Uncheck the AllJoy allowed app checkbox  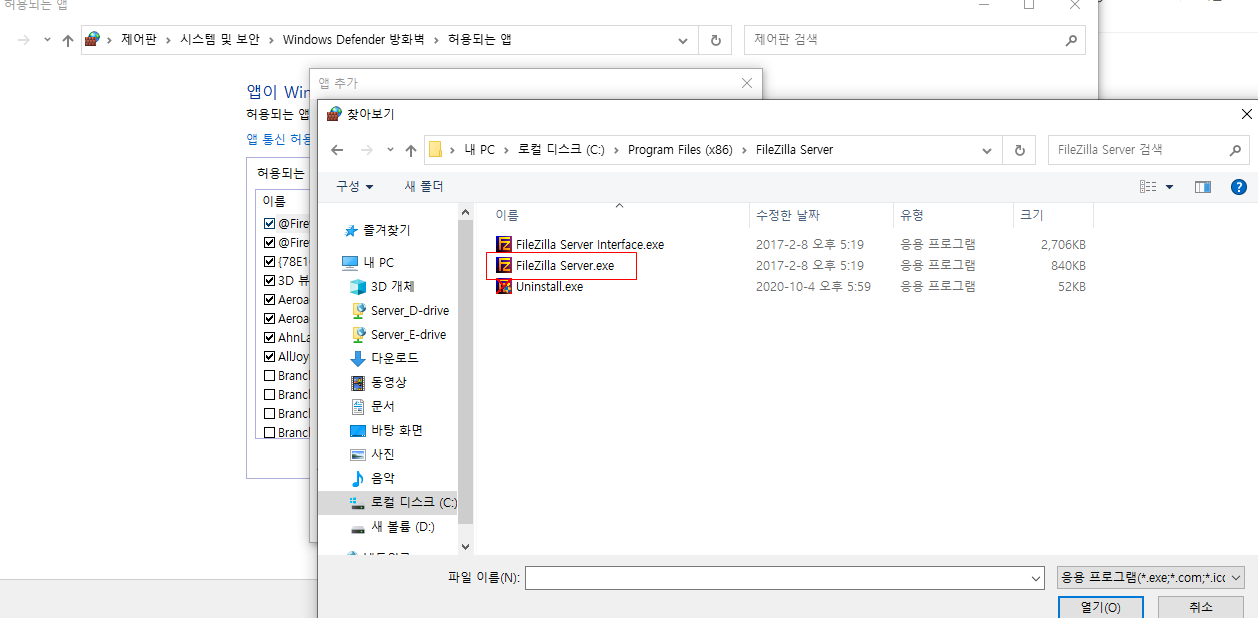pyautogui.click(x=269, y=356)
